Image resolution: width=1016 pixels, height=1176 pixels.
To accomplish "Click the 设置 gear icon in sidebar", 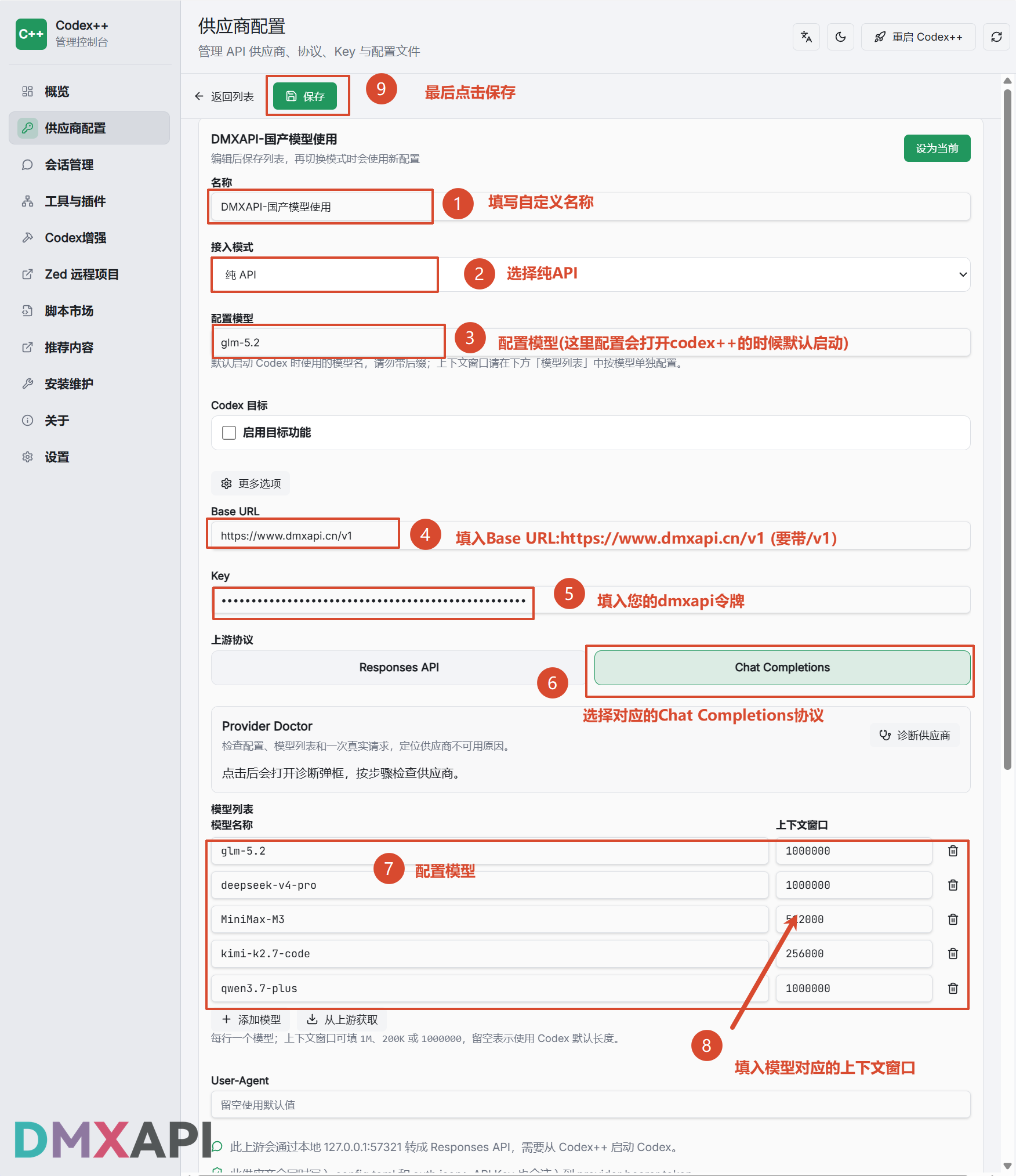I will [27, 457].
